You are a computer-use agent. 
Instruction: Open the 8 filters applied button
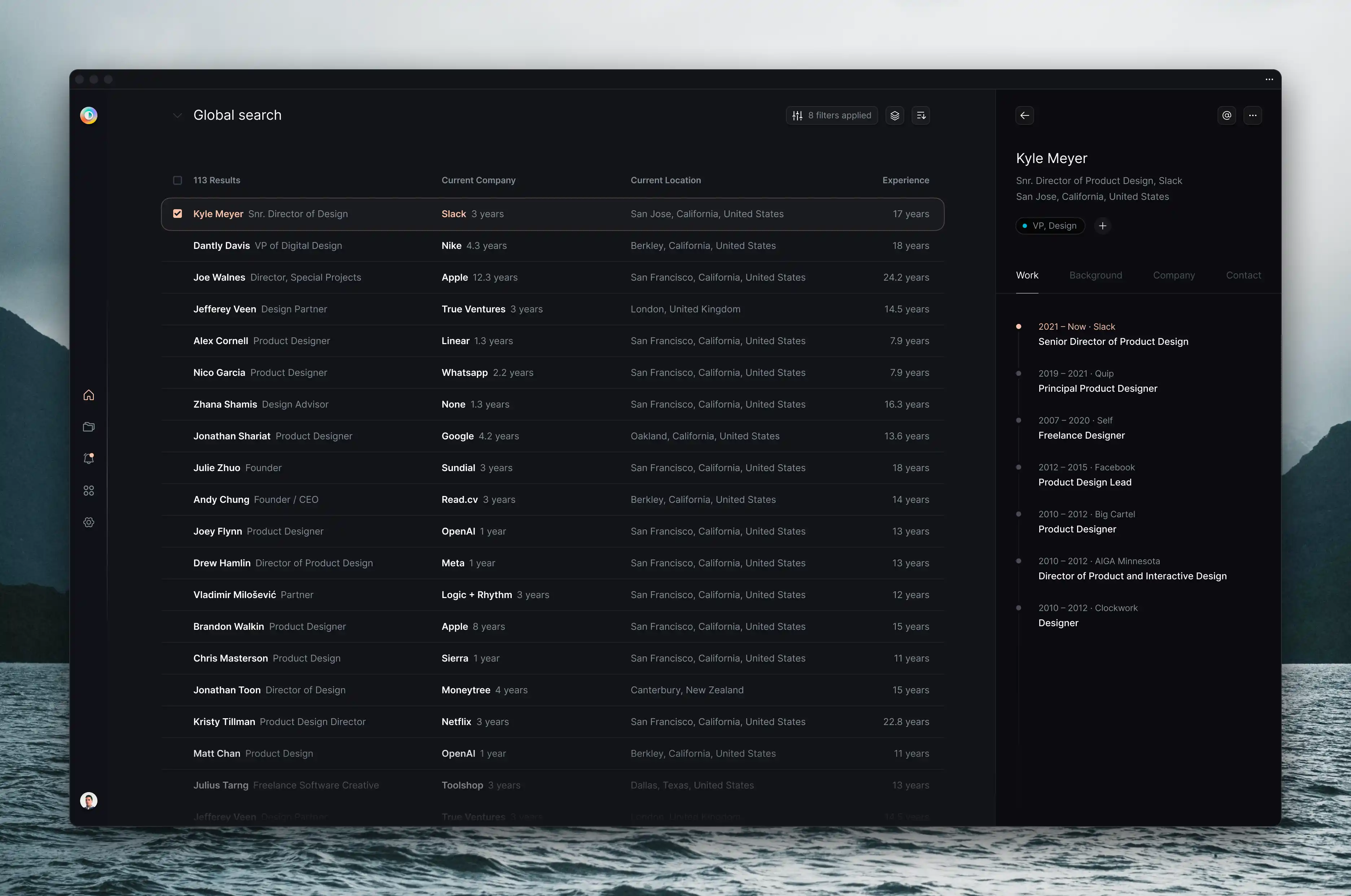831,115
